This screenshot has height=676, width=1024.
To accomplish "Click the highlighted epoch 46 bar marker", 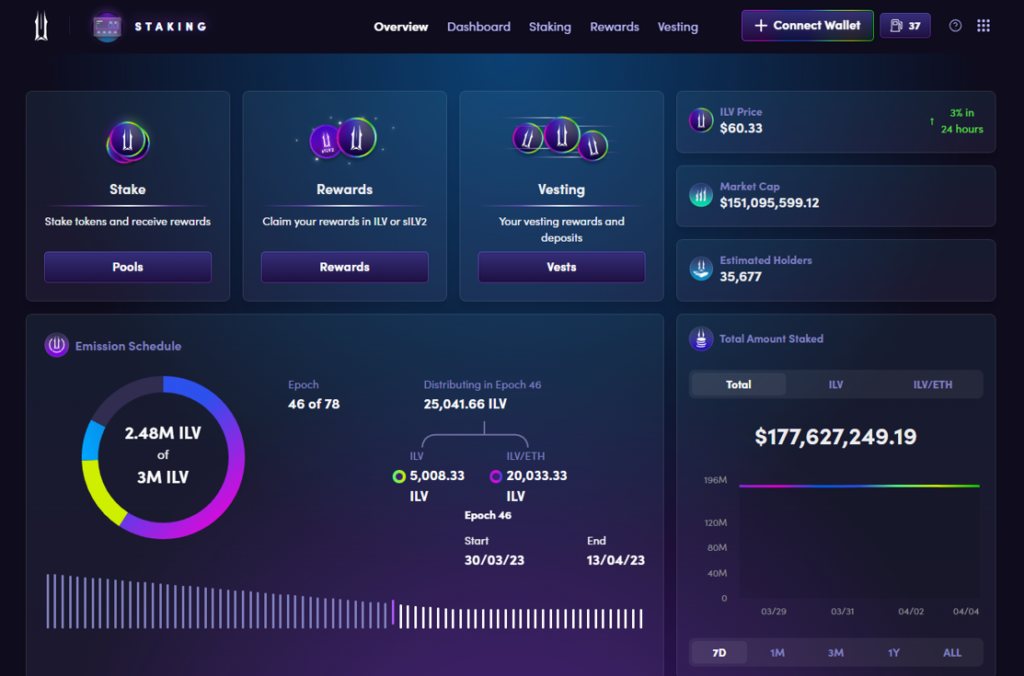I will coord(393,613).
